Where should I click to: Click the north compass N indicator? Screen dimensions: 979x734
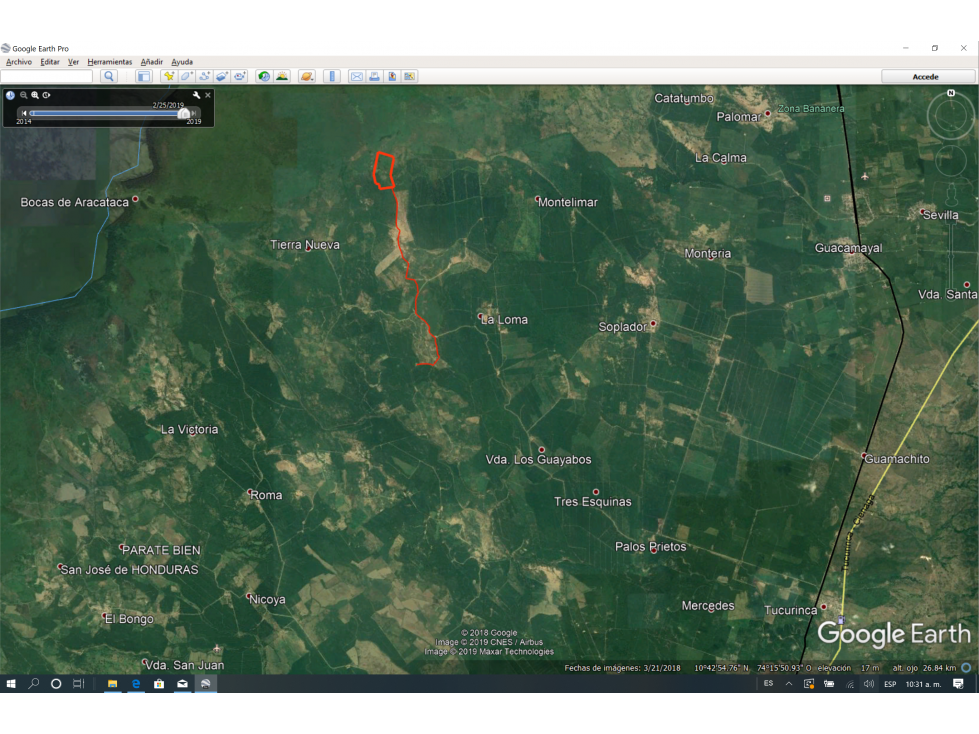[951, 93]
